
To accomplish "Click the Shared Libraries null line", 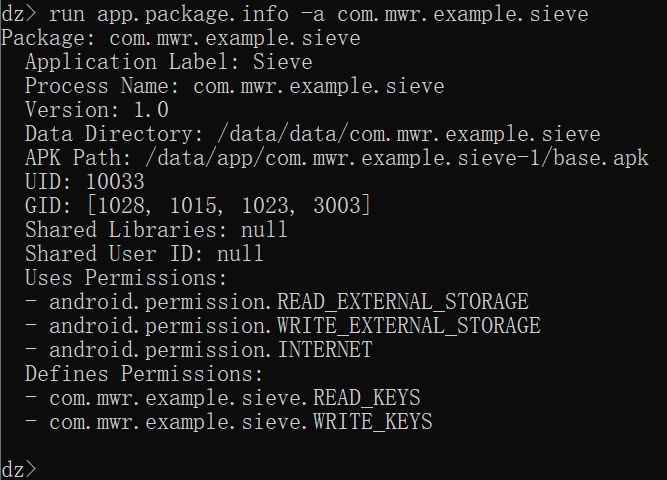I will pyautogui.click(x=156, y=230).
